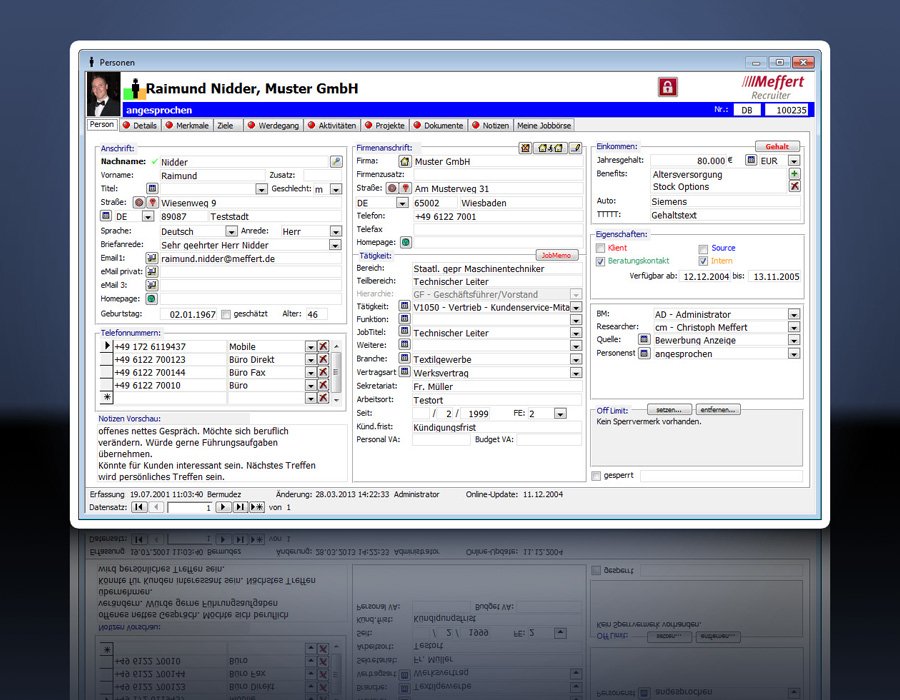Click the Verfügbar ab date field
Screen dimensions: 900x700
point(705,277)
